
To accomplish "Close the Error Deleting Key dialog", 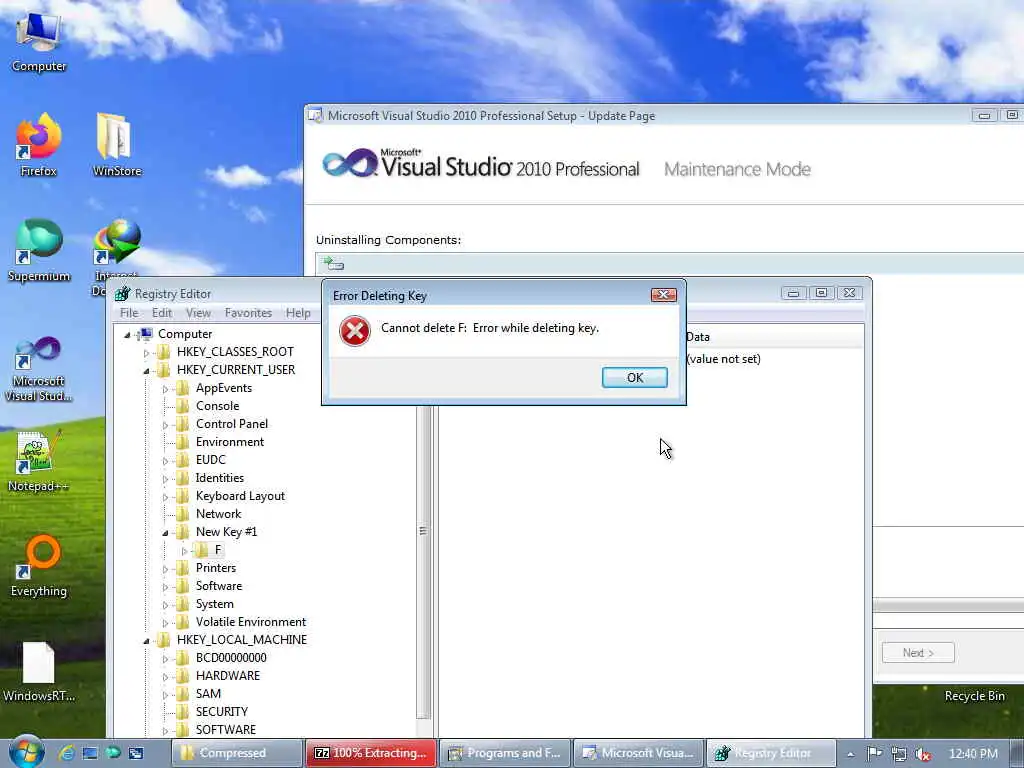I will [663, 295].
